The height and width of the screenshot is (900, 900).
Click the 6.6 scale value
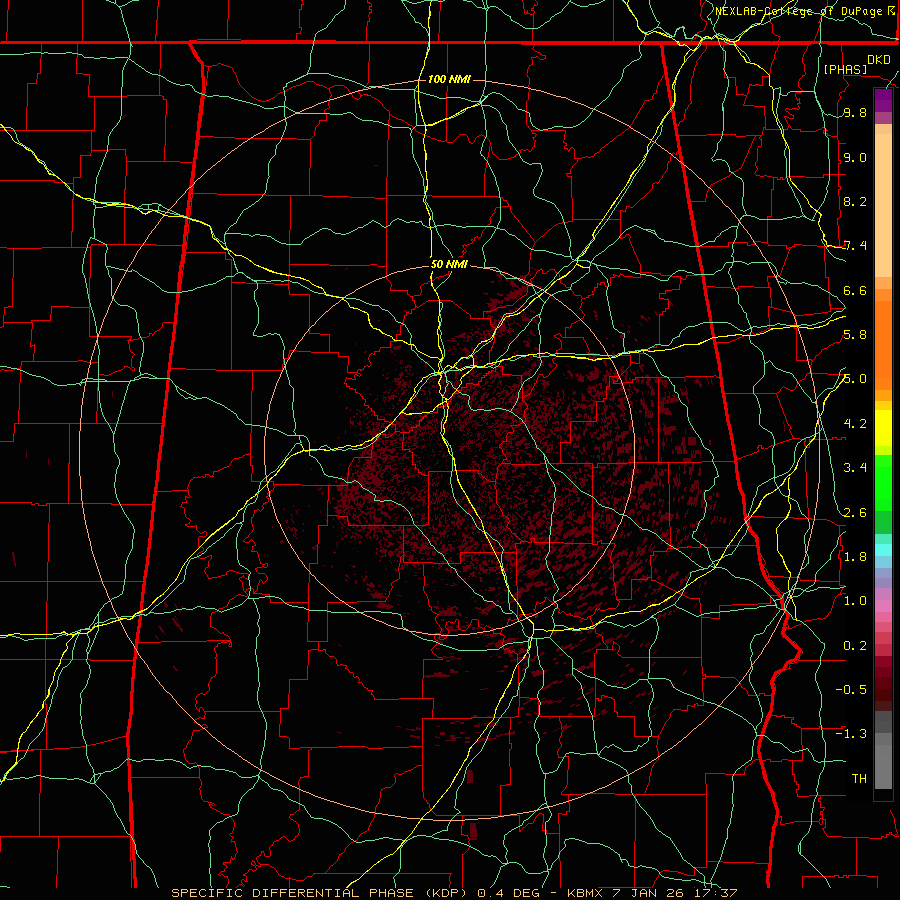[855, 291]
